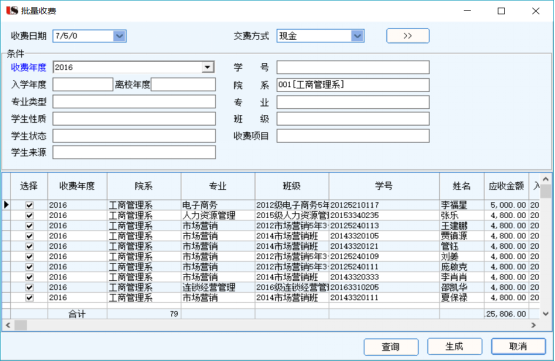Screen dimensions: 555x361
Task: Click the horizontal scrollbar thumb
Action: click(21, 325)
